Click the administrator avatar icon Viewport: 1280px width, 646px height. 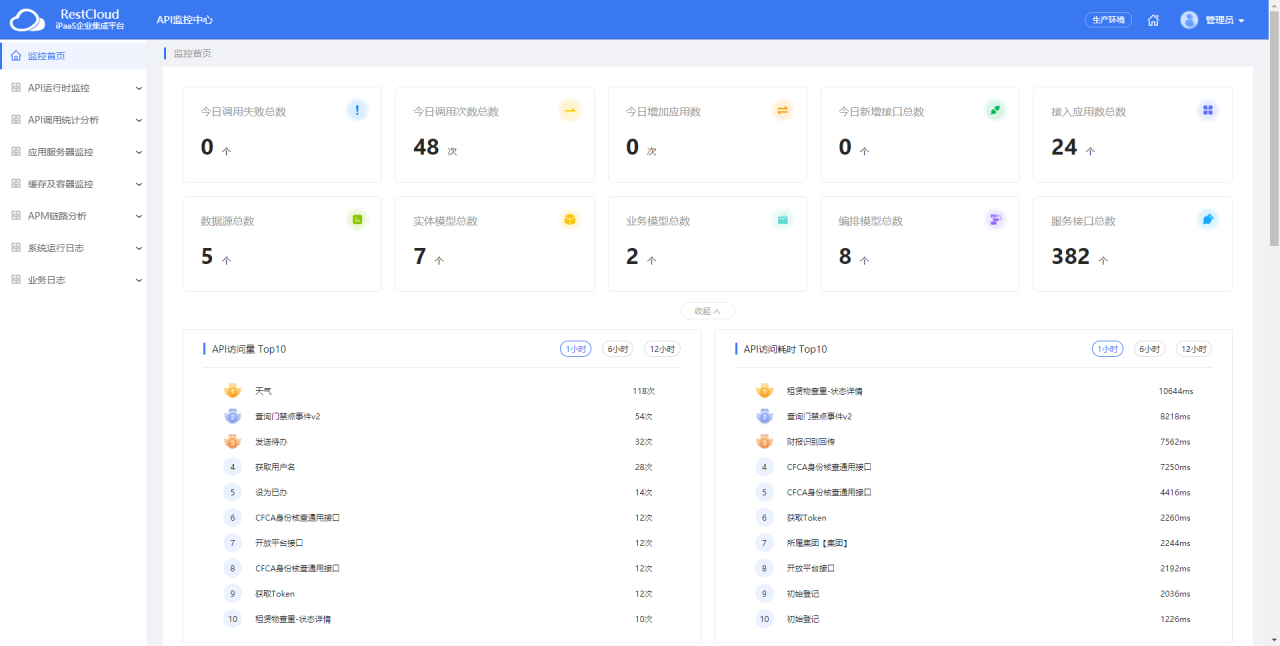(1189, 20)
